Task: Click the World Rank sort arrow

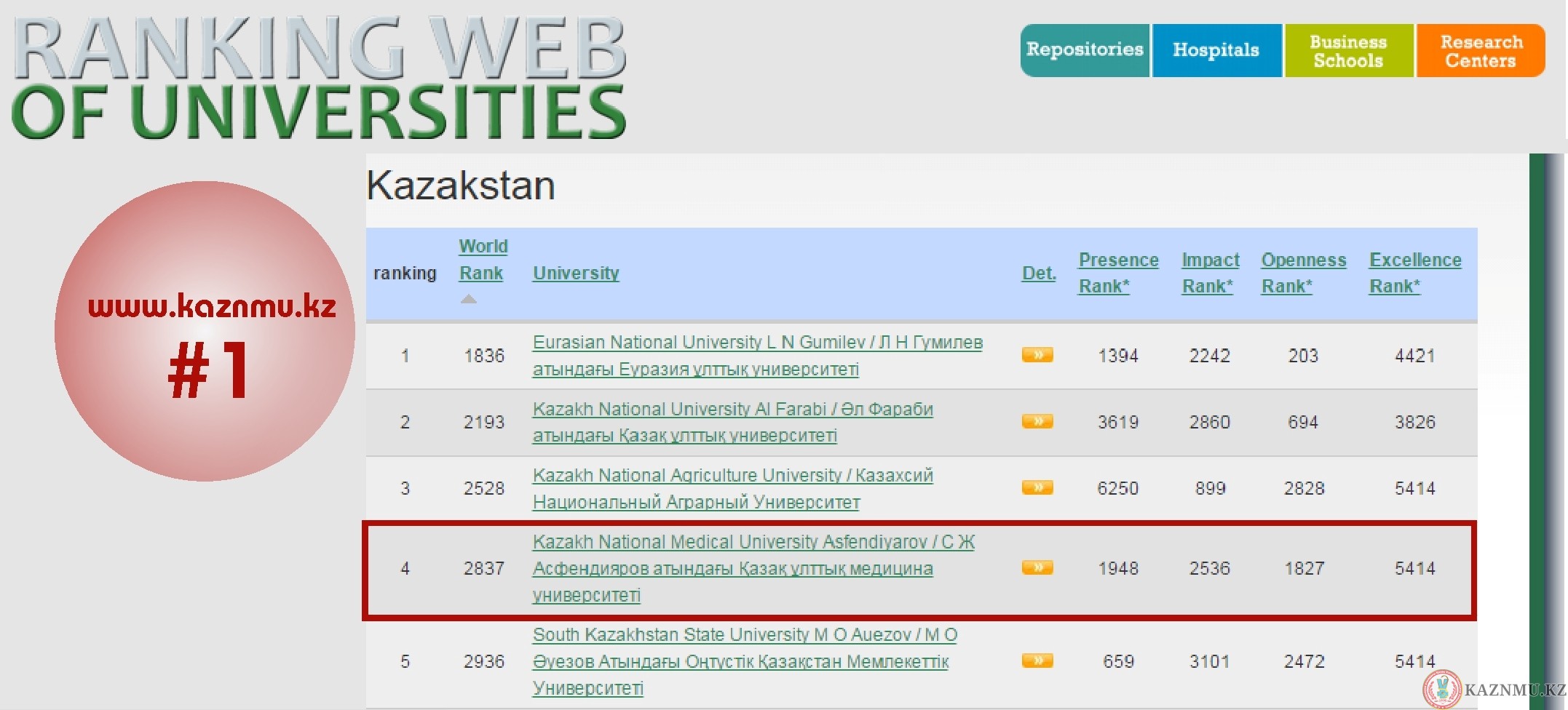Action: pos(469,299)
